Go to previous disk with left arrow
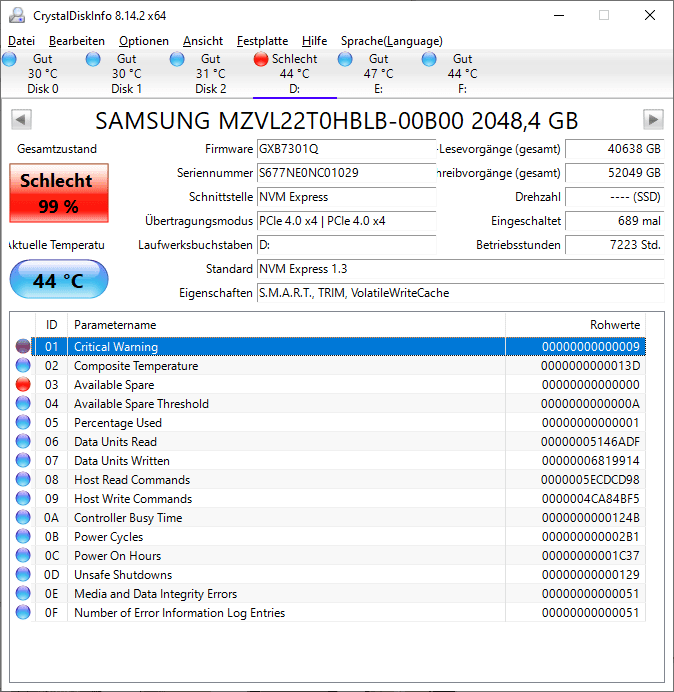Viewport: 674px width, 692px height. (21, 120)
